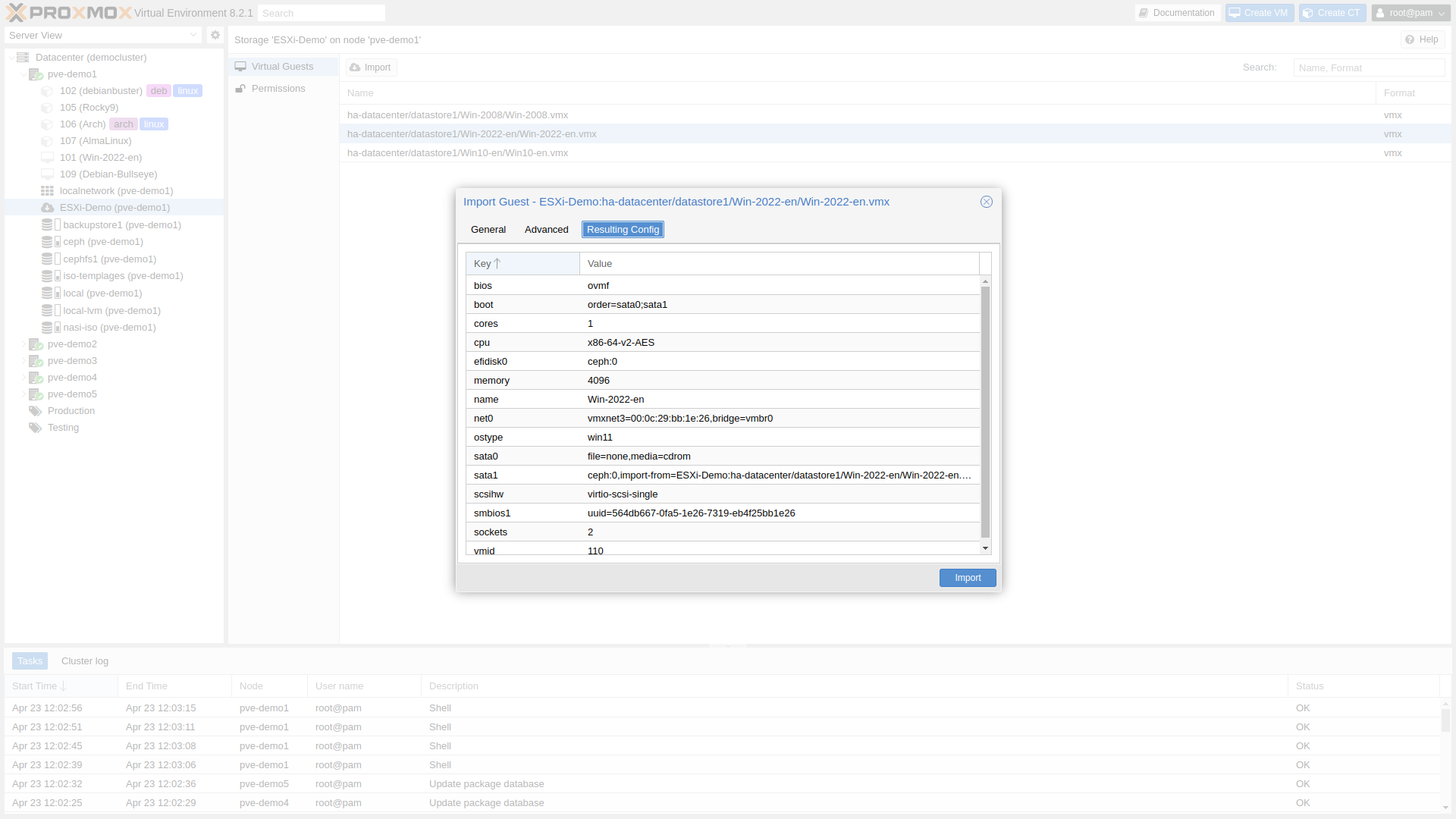Click the Production tag pool icon
Screen dimensions: 1456x819
click(x=35, y=411)
